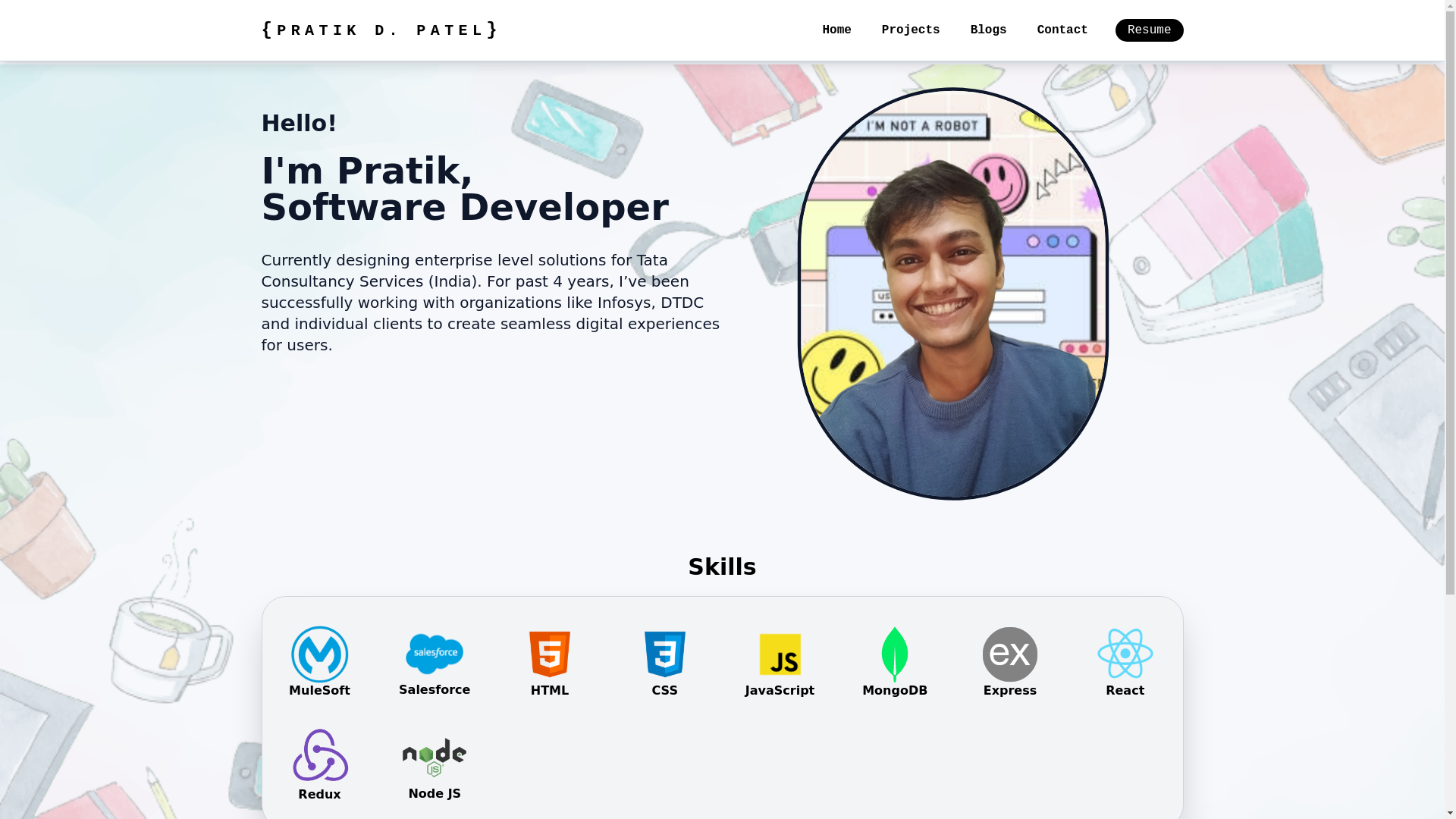Viewport: 1456px width, 819px height.
Task: Click the HTML5 shield icon
Action: 550,654
